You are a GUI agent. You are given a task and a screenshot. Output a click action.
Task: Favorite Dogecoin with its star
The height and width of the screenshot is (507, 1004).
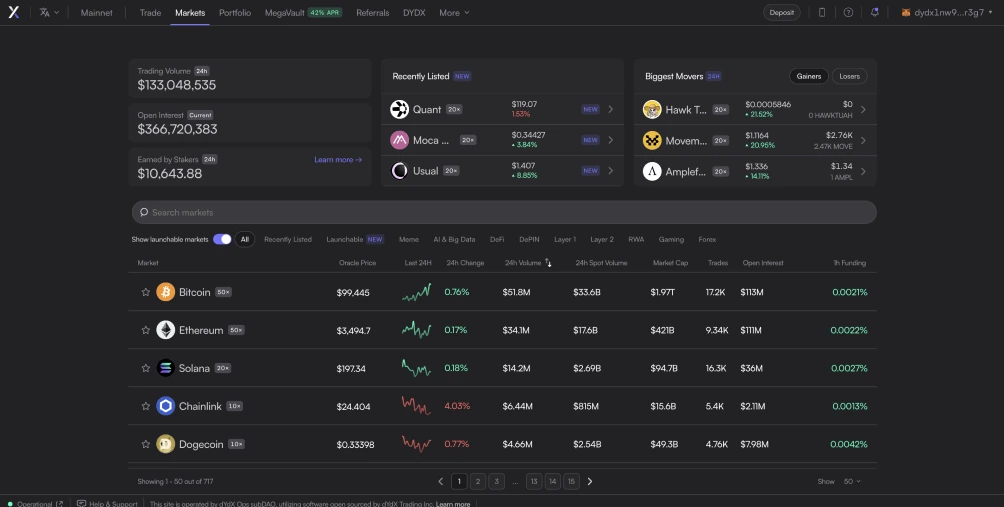click(x=145, y=444)
